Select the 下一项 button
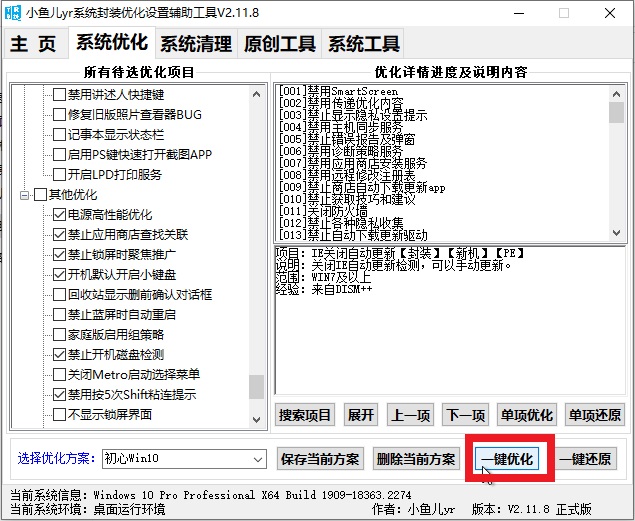 pyautogui.click(x=465, y=414)
